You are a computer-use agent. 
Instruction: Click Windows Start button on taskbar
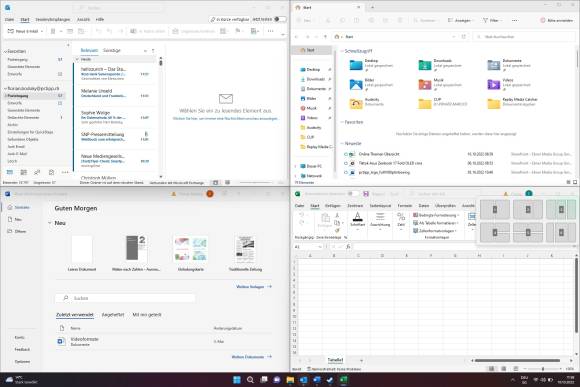click(237, 380)
